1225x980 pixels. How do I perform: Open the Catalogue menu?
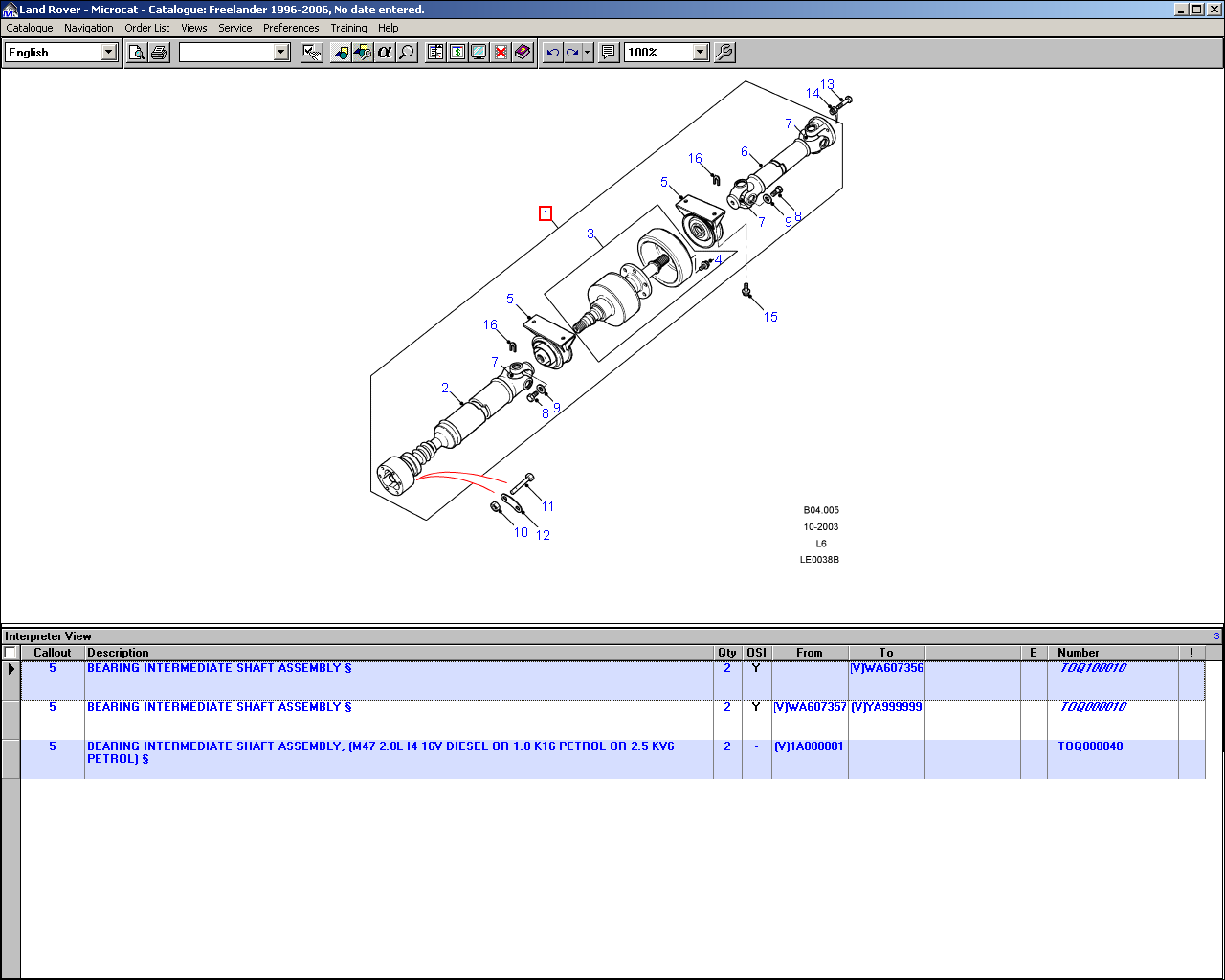tap(30, 28)
